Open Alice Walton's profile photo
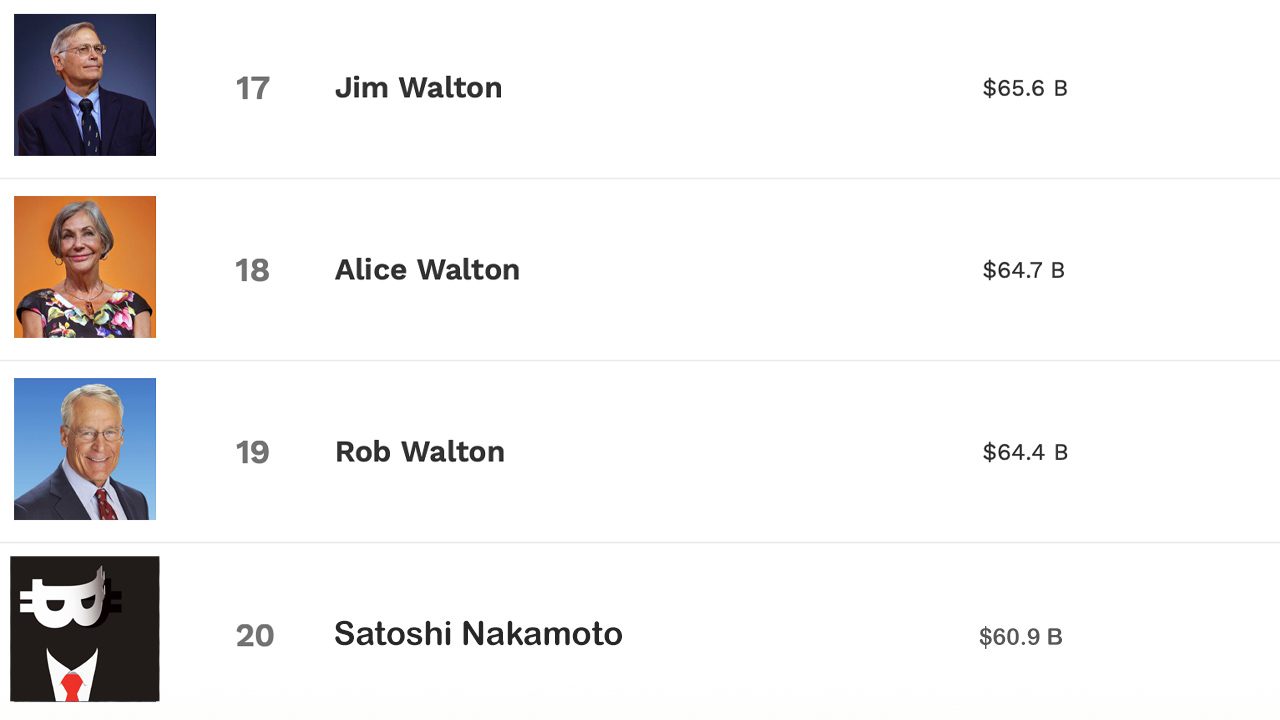This screenshot has width=1280, height=720. 85,267
